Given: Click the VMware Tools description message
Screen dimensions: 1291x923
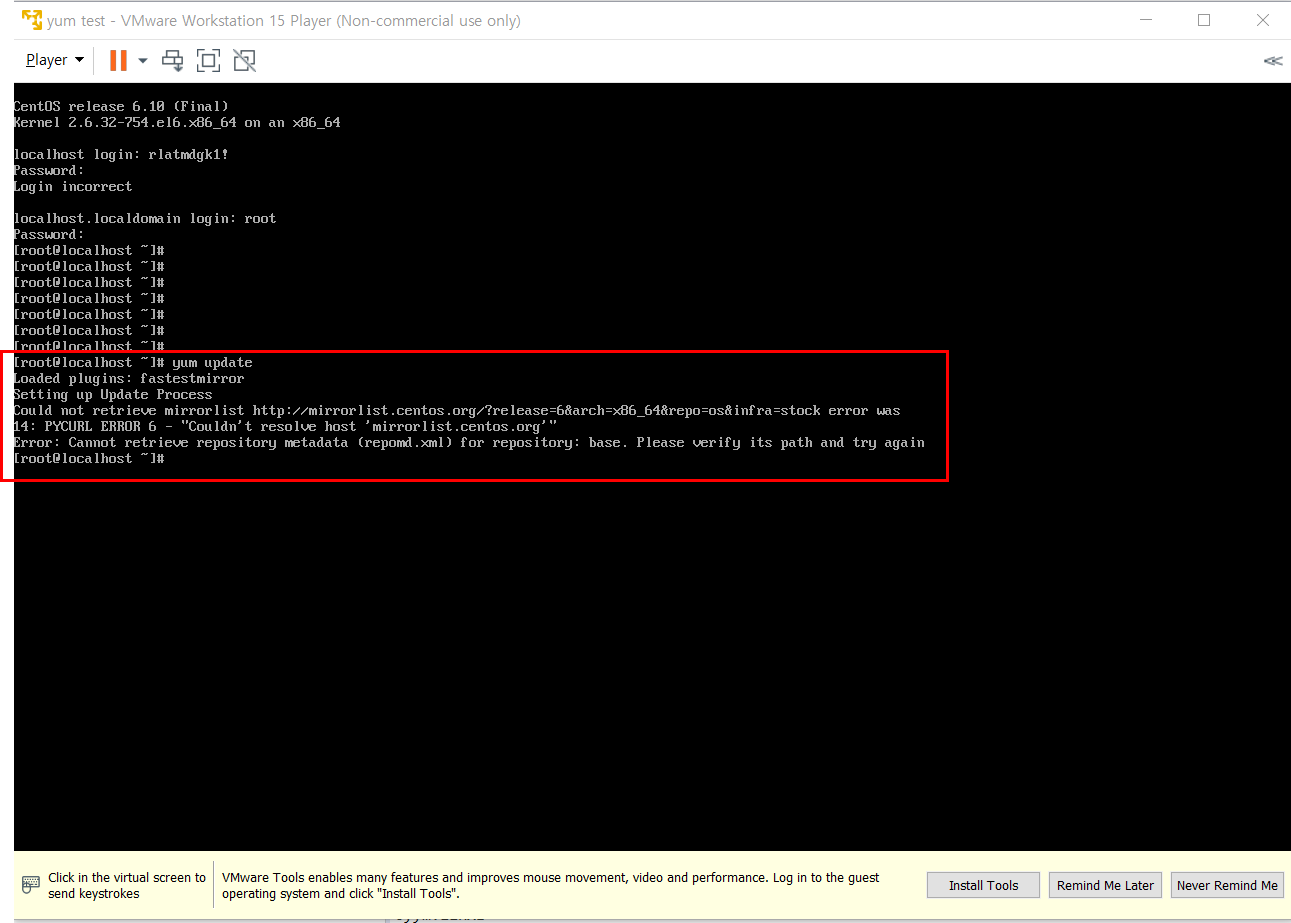Looking at the screenshot, I should (x=551, y=885).
